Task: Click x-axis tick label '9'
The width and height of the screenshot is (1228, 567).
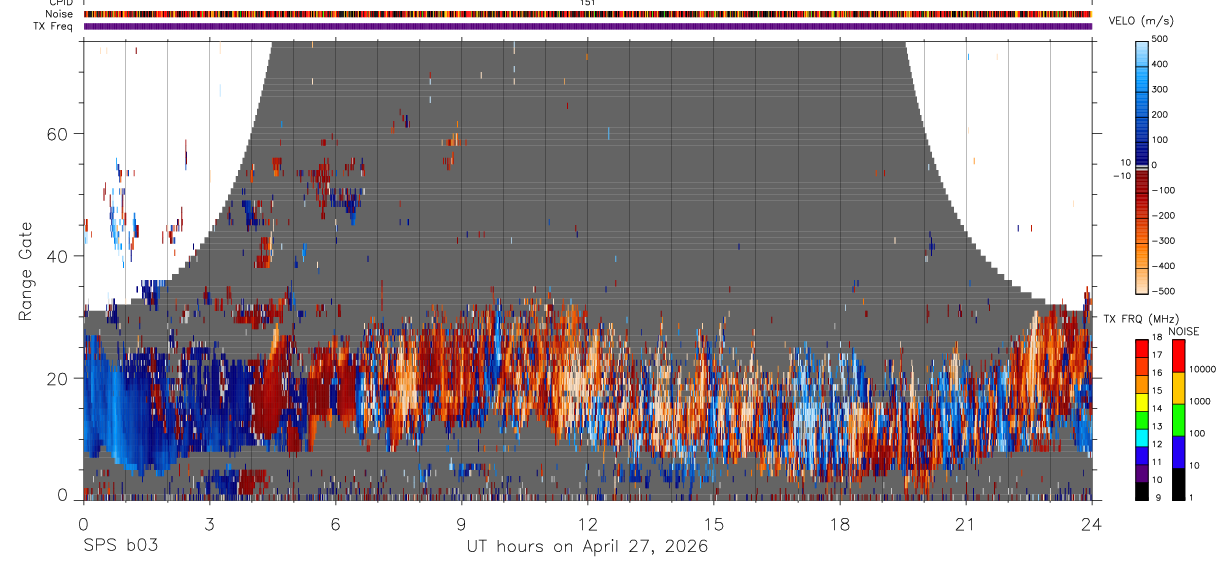Action: [461, 524]
